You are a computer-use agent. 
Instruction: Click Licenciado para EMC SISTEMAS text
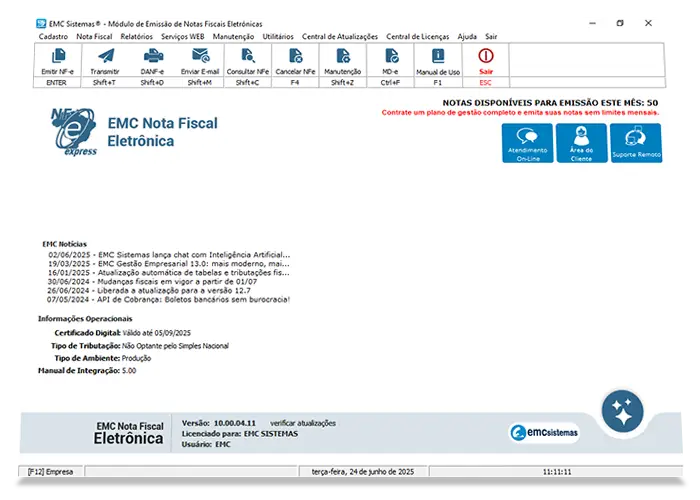pyautogui.click(x=240, y=433)
